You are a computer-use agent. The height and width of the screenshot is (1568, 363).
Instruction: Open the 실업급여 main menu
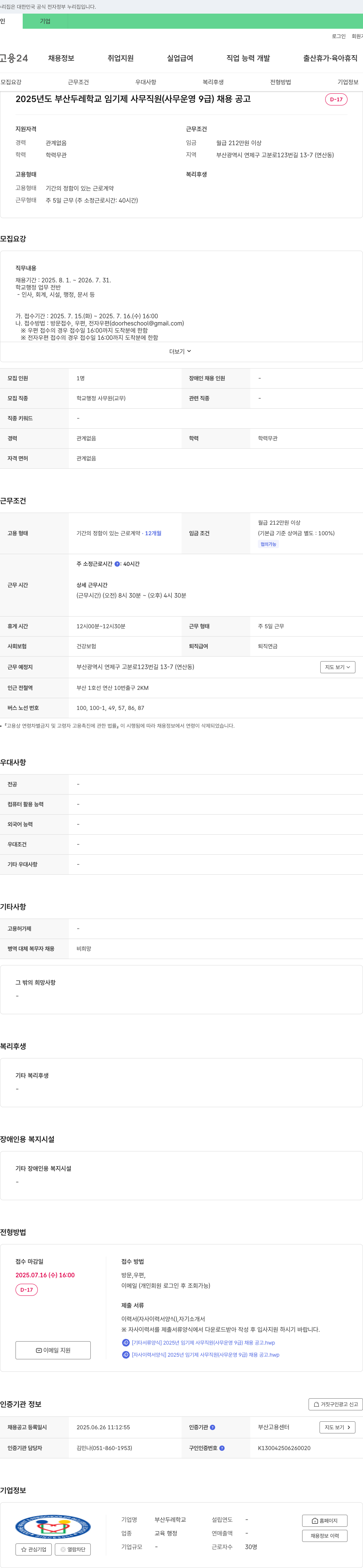(180, 59)
